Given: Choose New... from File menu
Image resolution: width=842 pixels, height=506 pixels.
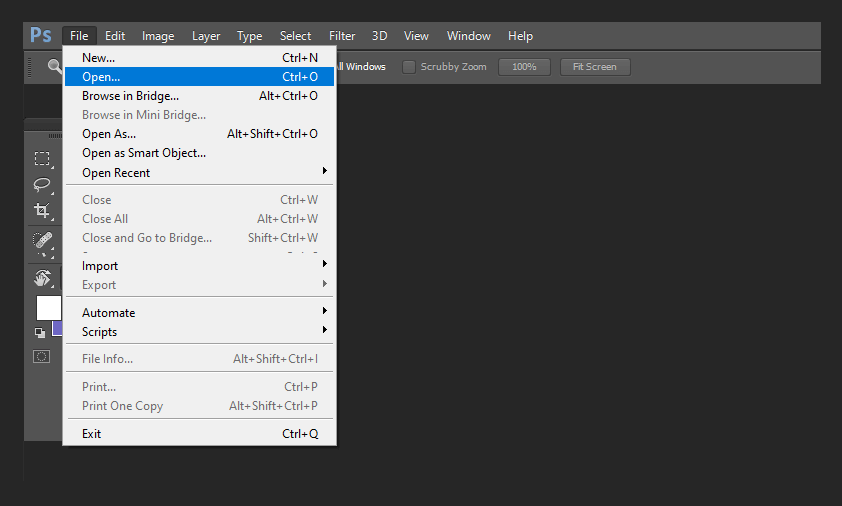Looking at the screenshot, I should coord(199,57).
